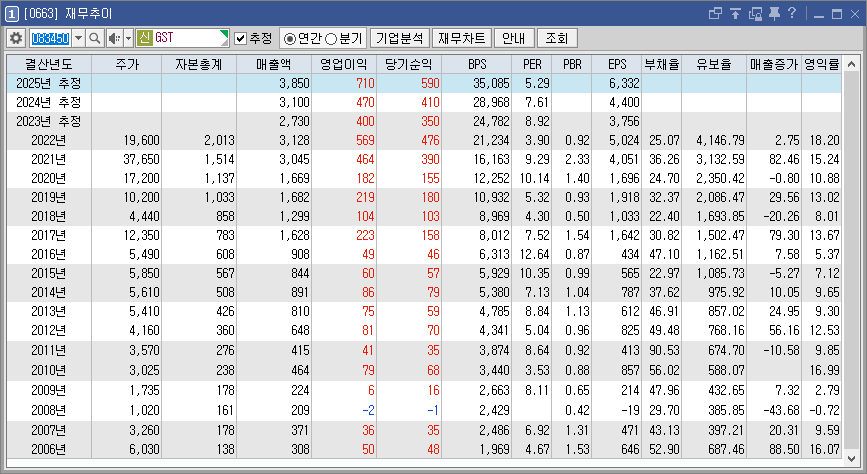The image size is (867, 474).
Task: Click the window number 1 icon
Action: 11,13
